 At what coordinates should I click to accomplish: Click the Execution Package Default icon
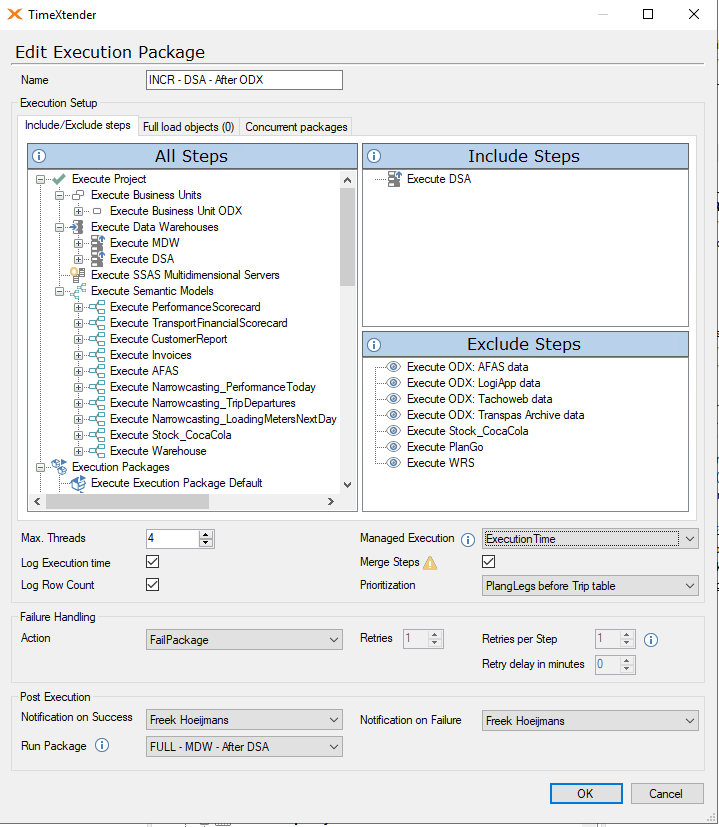pos(78,483)
